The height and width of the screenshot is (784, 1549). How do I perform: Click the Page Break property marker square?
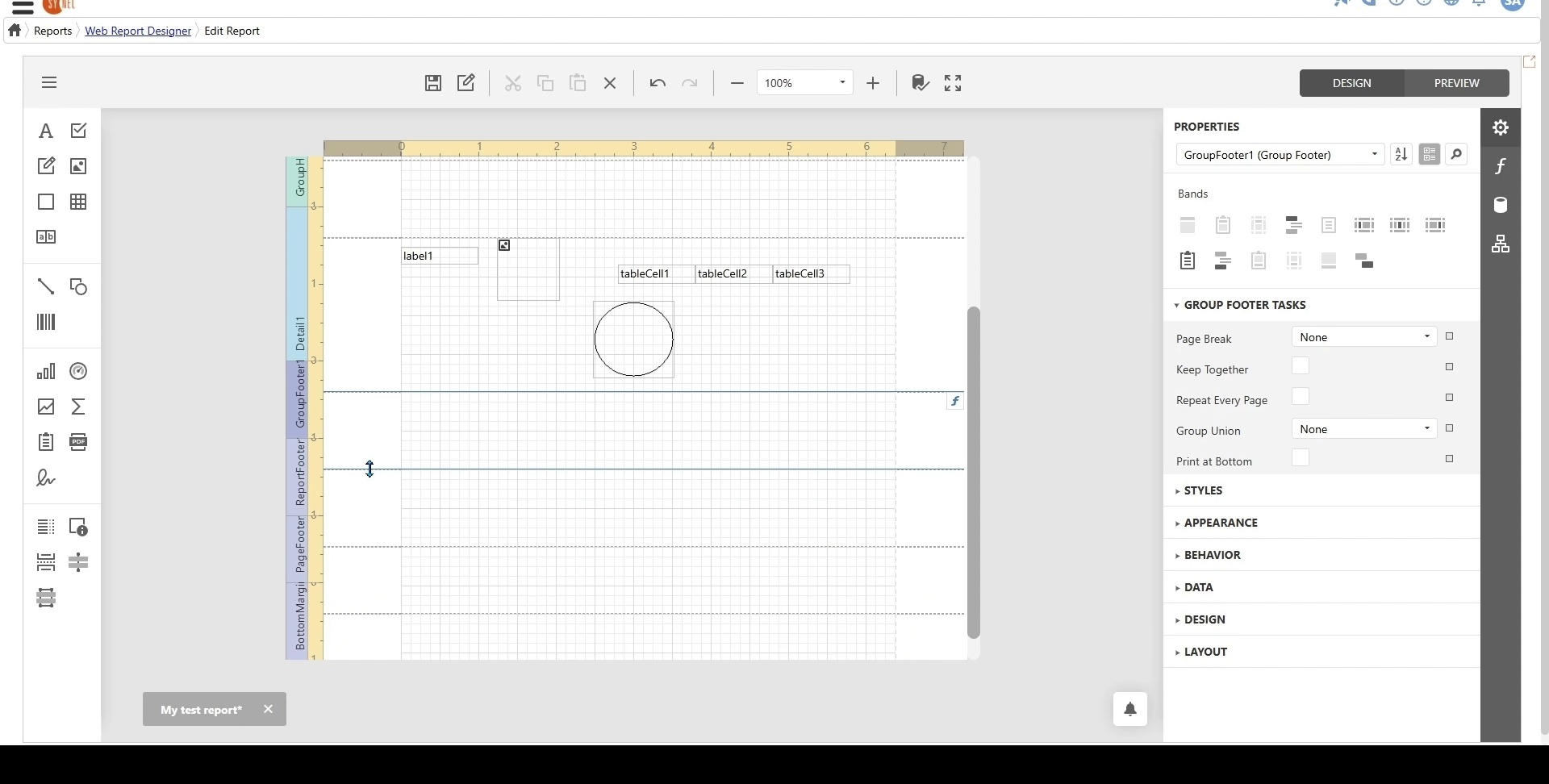pyautogui.click(x=1450, y=336)
